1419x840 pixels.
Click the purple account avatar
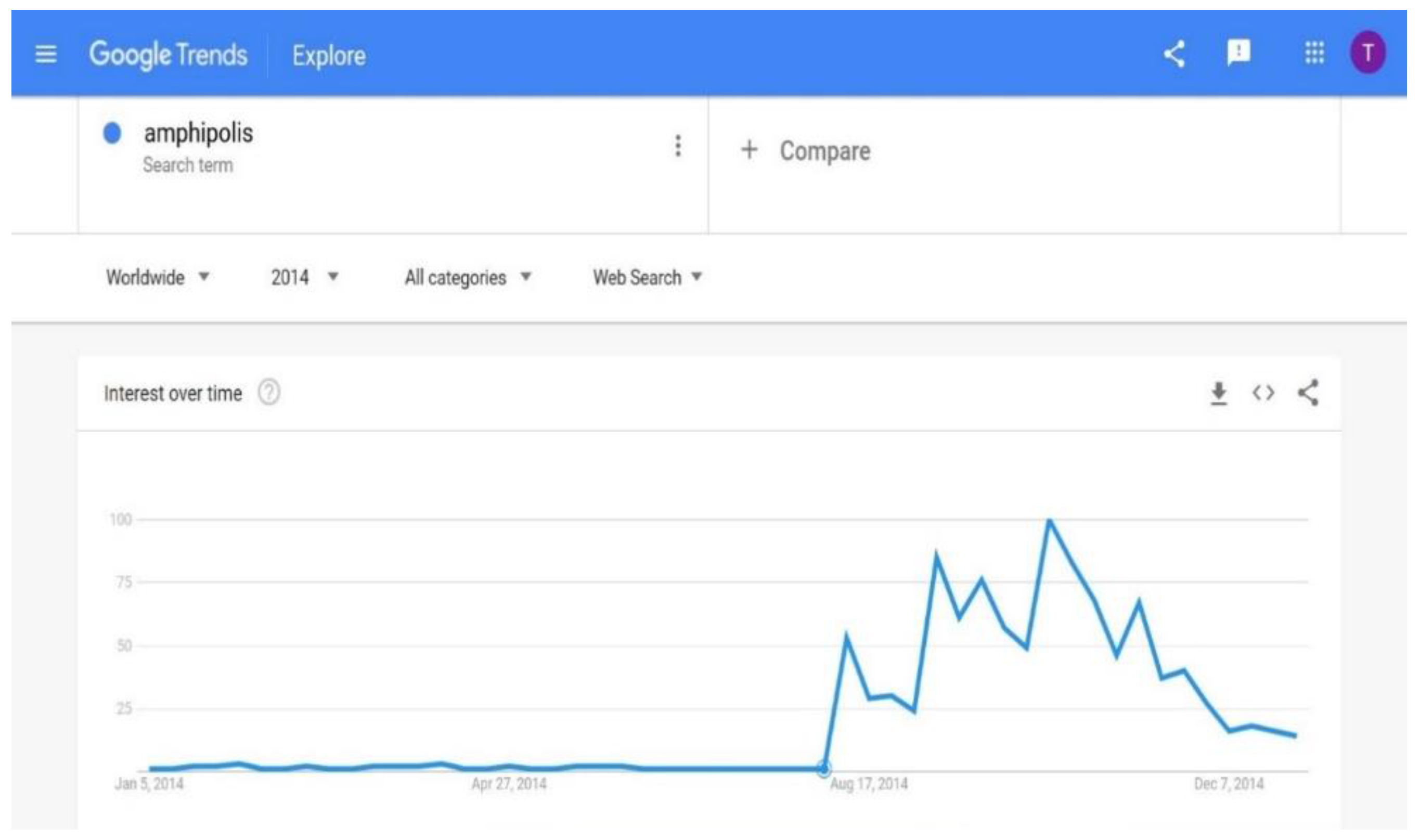click(1368, 53)
